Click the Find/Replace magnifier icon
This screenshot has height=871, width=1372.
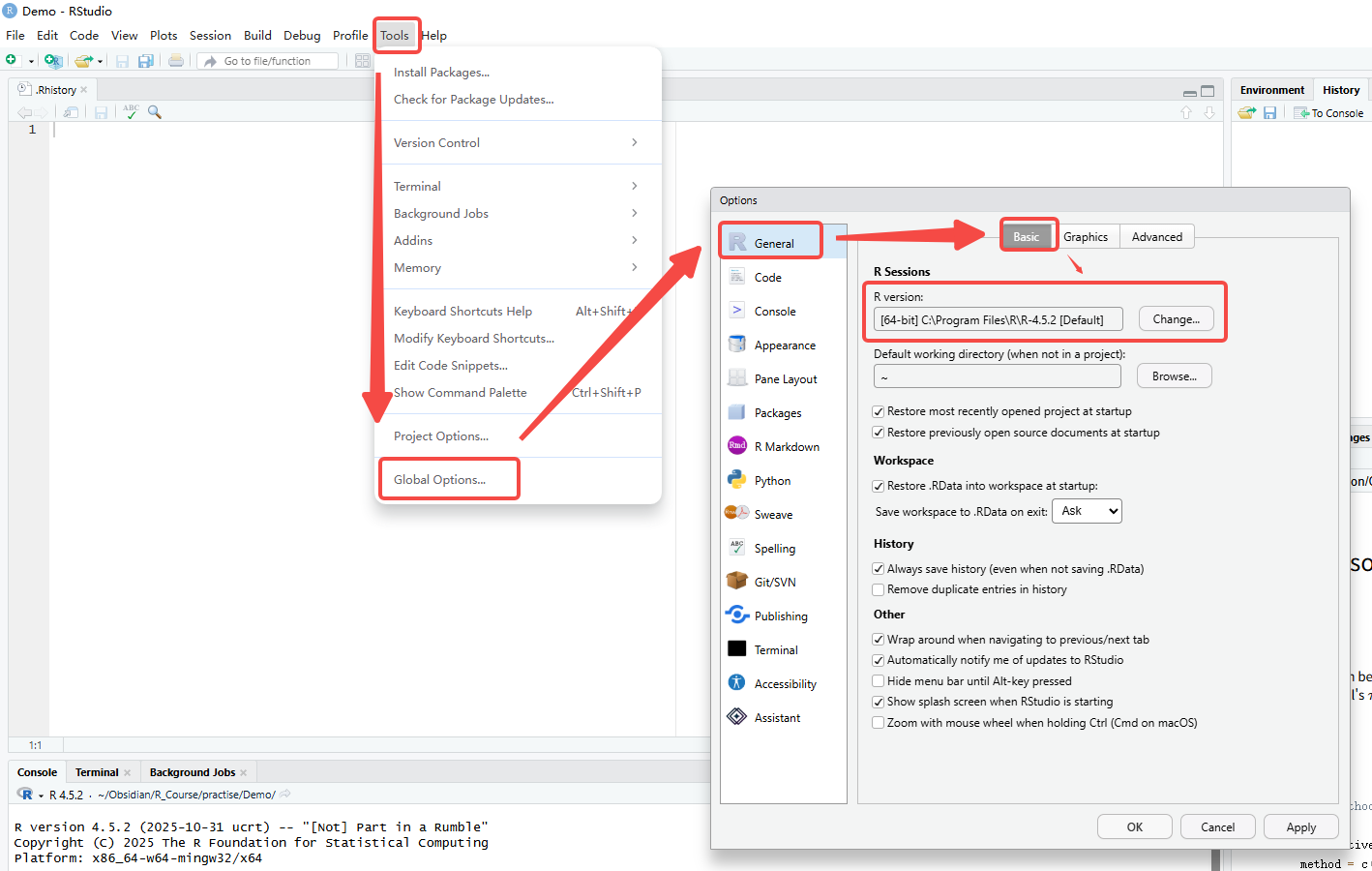point(155,112)
